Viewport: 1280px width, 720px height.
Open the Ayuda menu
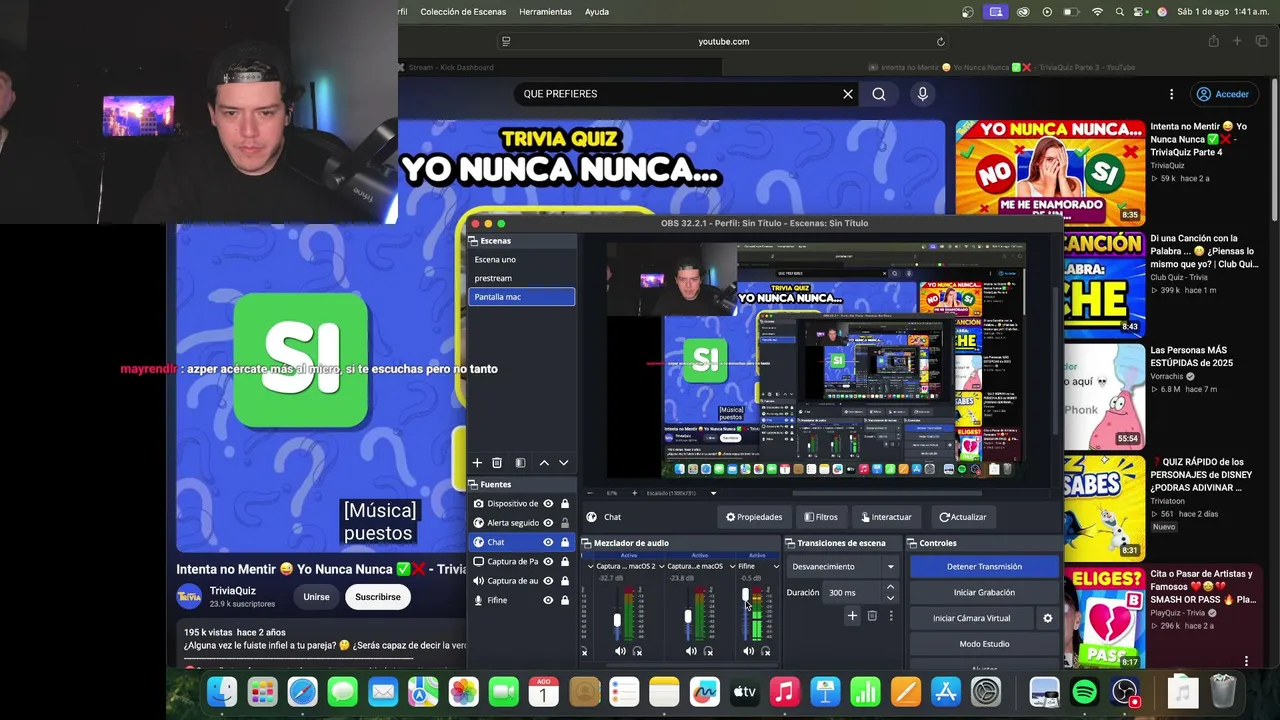tap(597, 12)
